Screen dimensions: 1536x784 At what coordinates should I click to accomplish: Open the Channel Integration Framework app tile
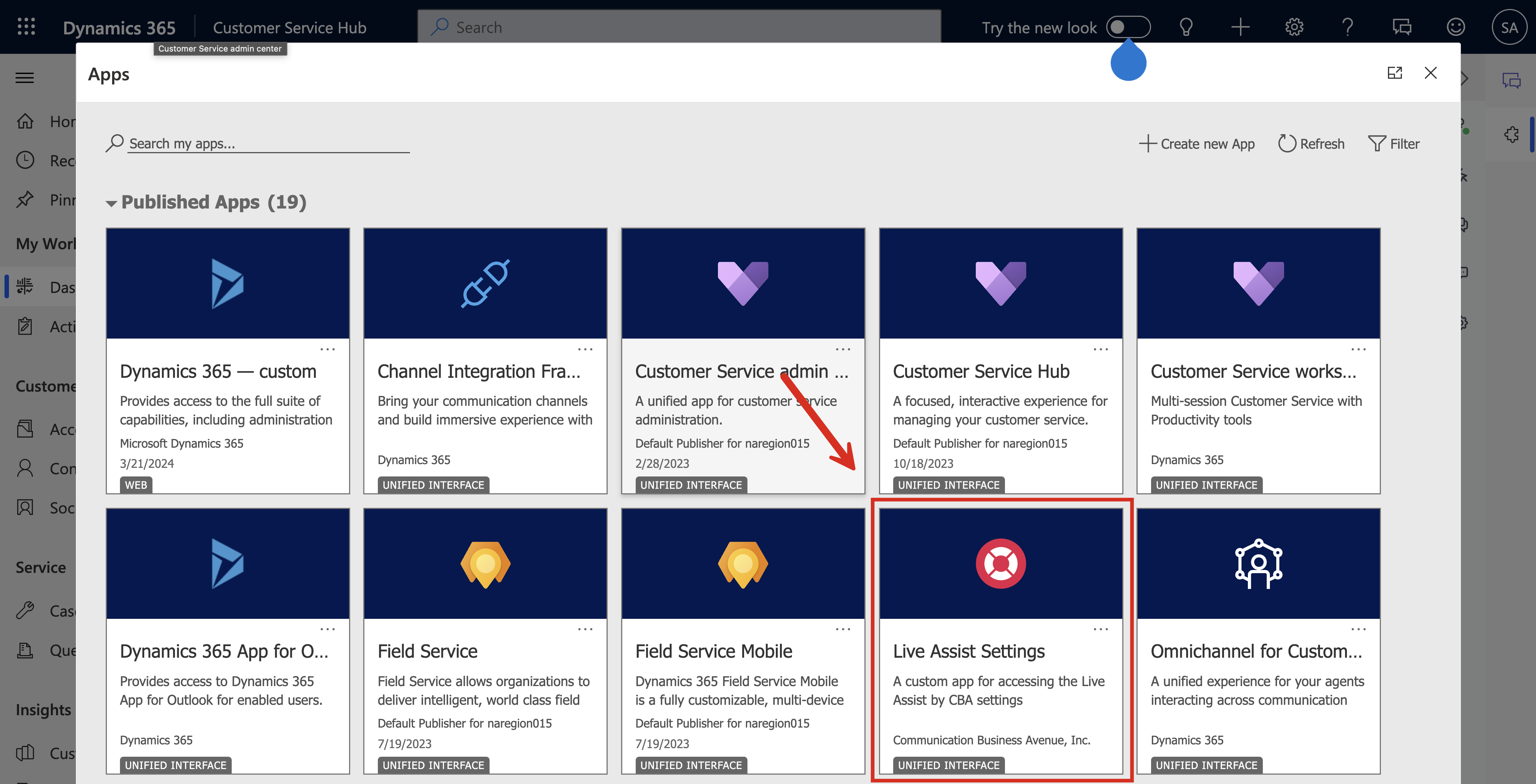[485, 360]
